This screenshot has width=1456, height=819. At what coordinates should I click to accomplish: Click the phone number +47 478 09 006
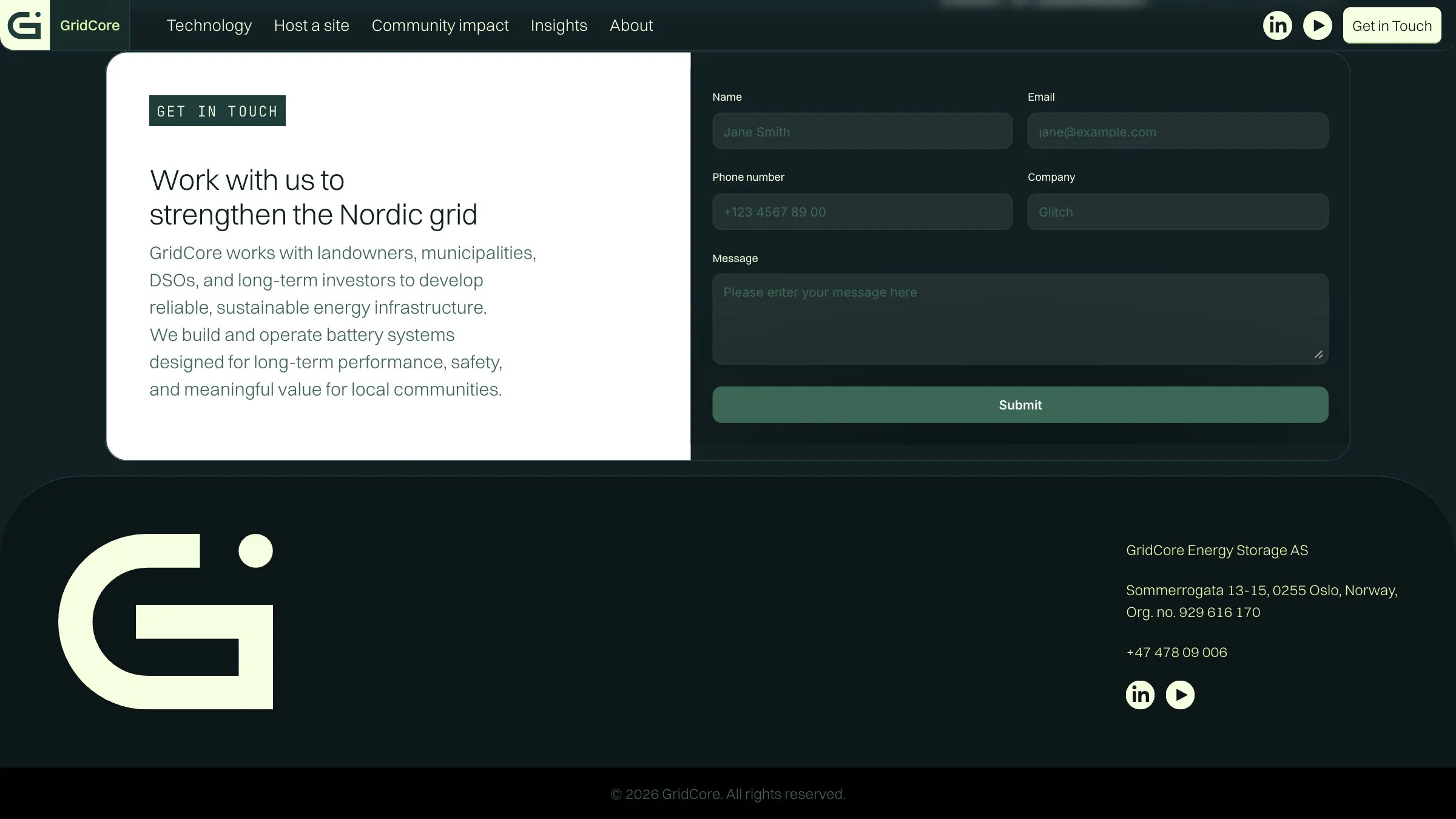tap(1176, 652)
